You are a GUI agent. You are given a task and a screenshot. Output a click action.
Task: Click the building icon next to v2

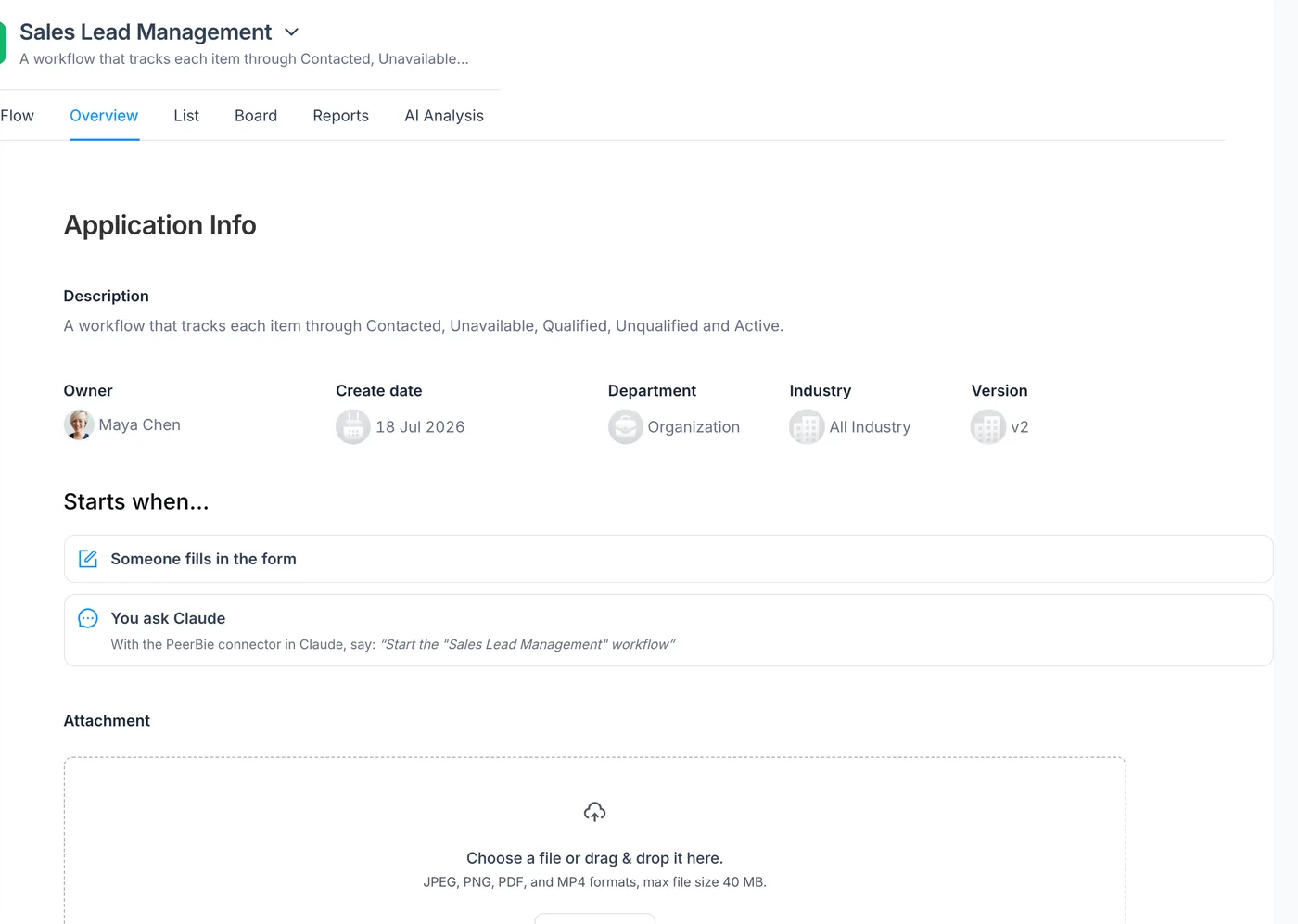pyautogui.click(x=988, y=427)
